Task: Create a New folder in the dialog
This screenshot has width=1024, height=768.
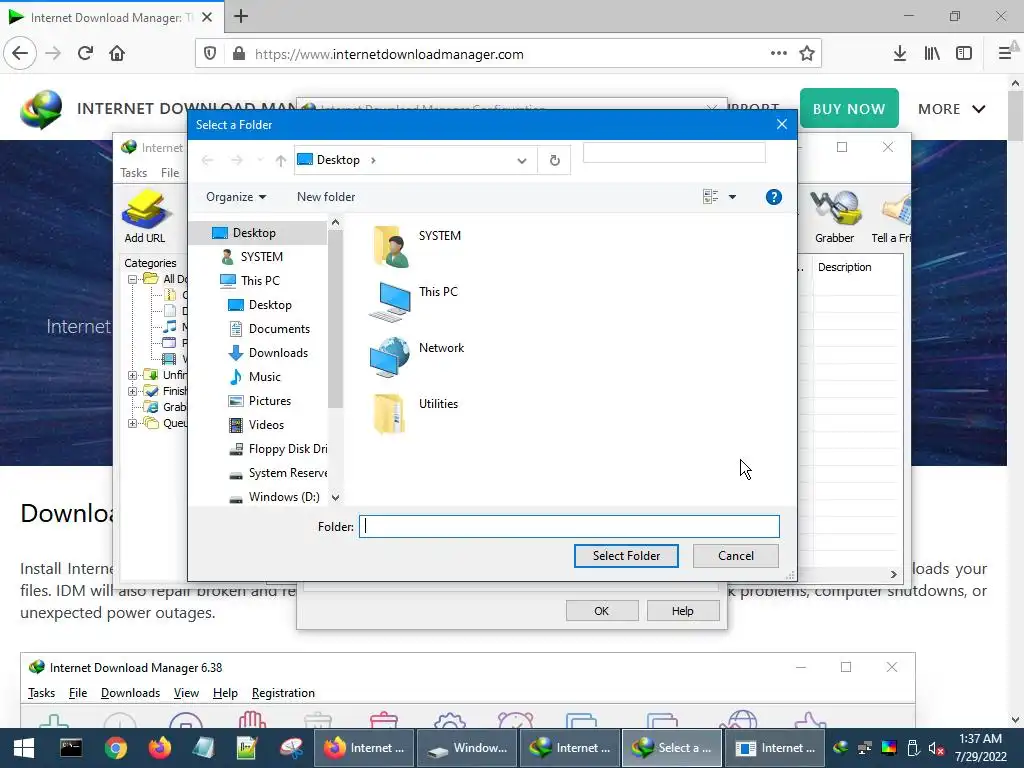Action: pos(326,197)
